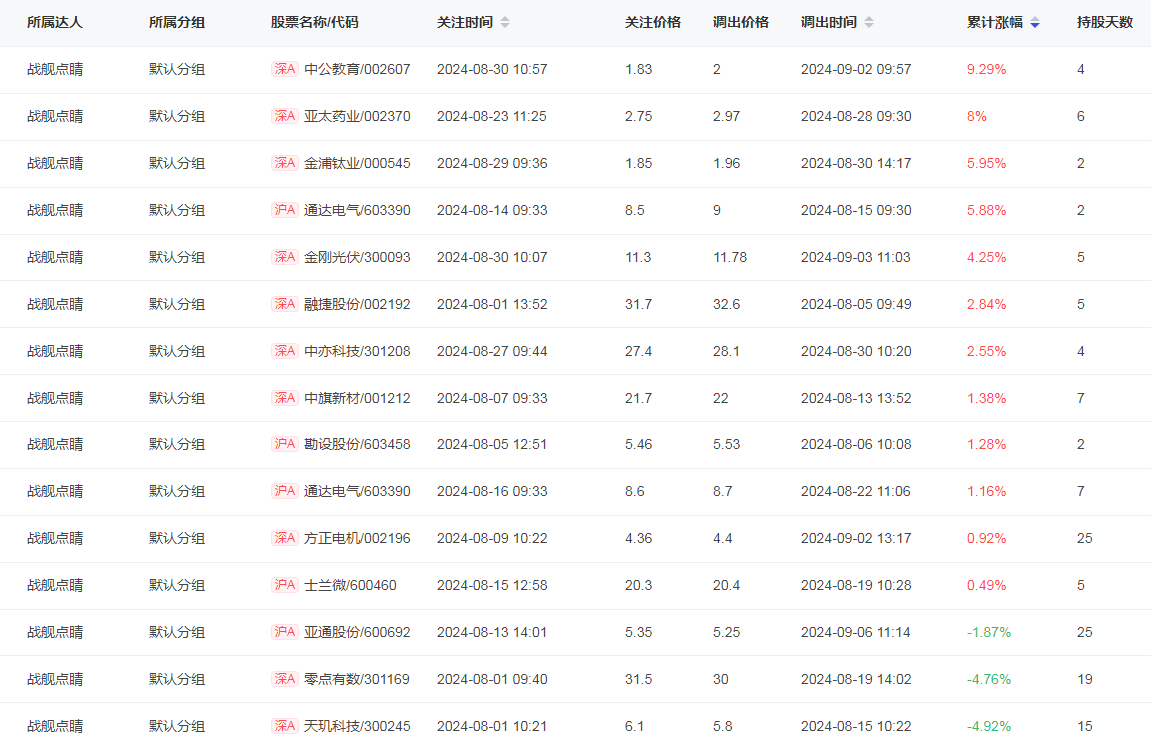Click the 持股天数 column header

coord(1105,23)
